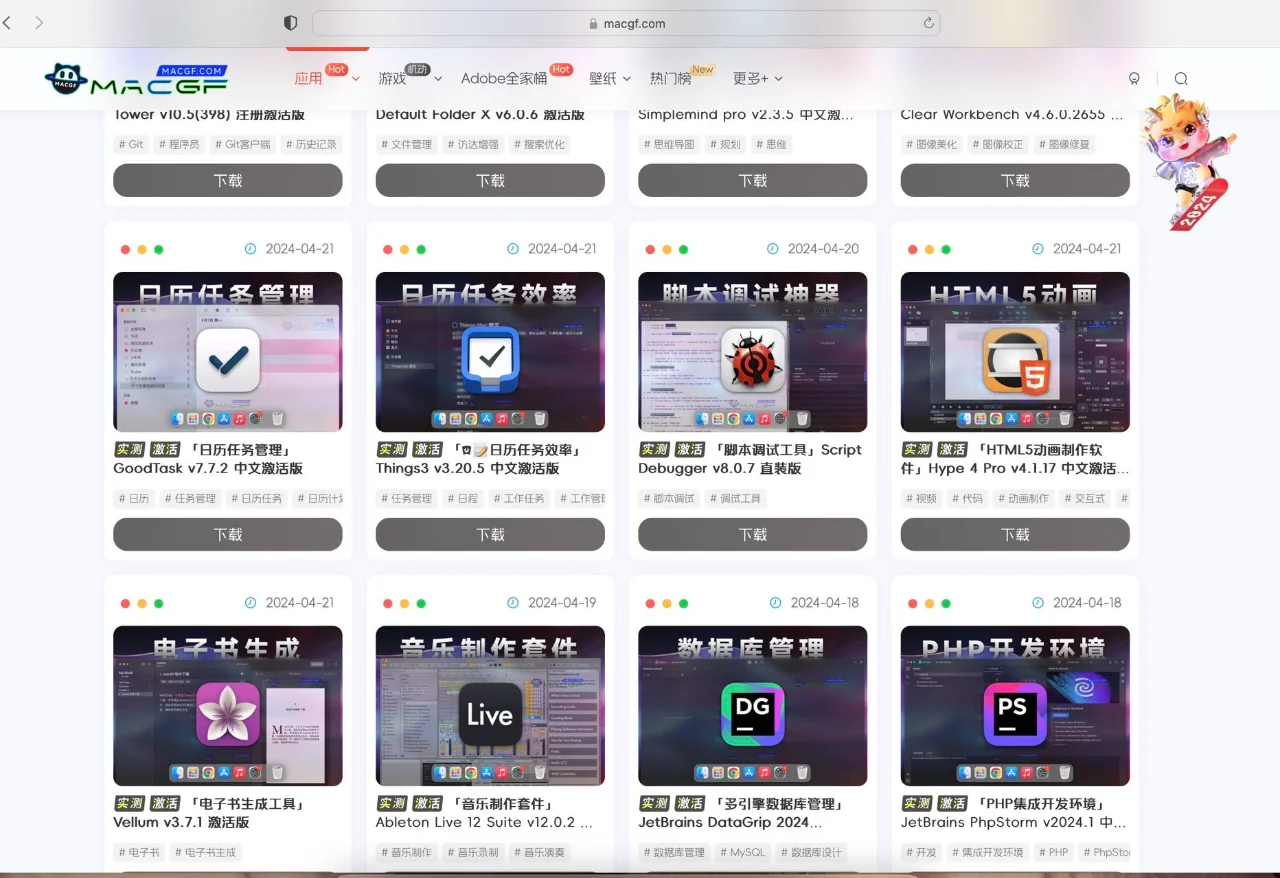The image size is (1280, 878).
Task: Download GoodTask via its 下载 button
Action: (227, 534)
